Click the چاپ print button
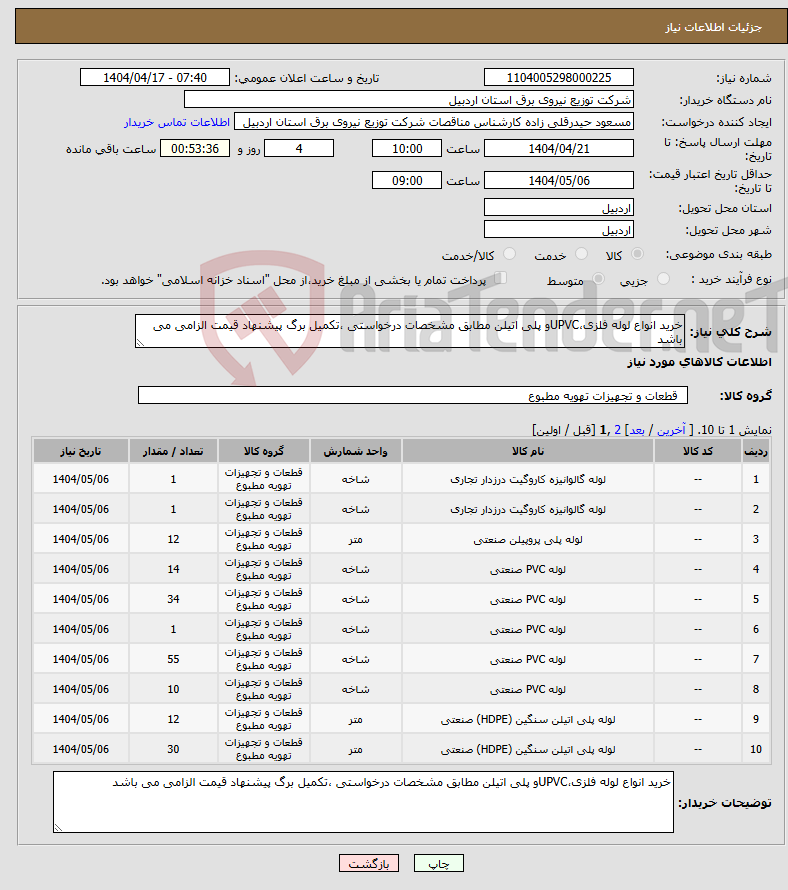Screen dimensions: 788x890 (439, 863)
